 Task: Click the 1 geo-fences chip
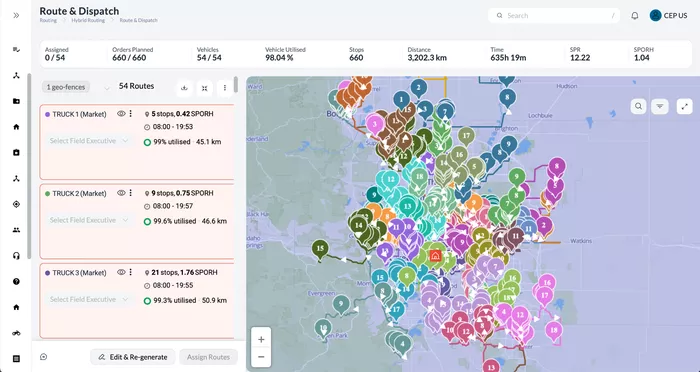coord(66,87)
